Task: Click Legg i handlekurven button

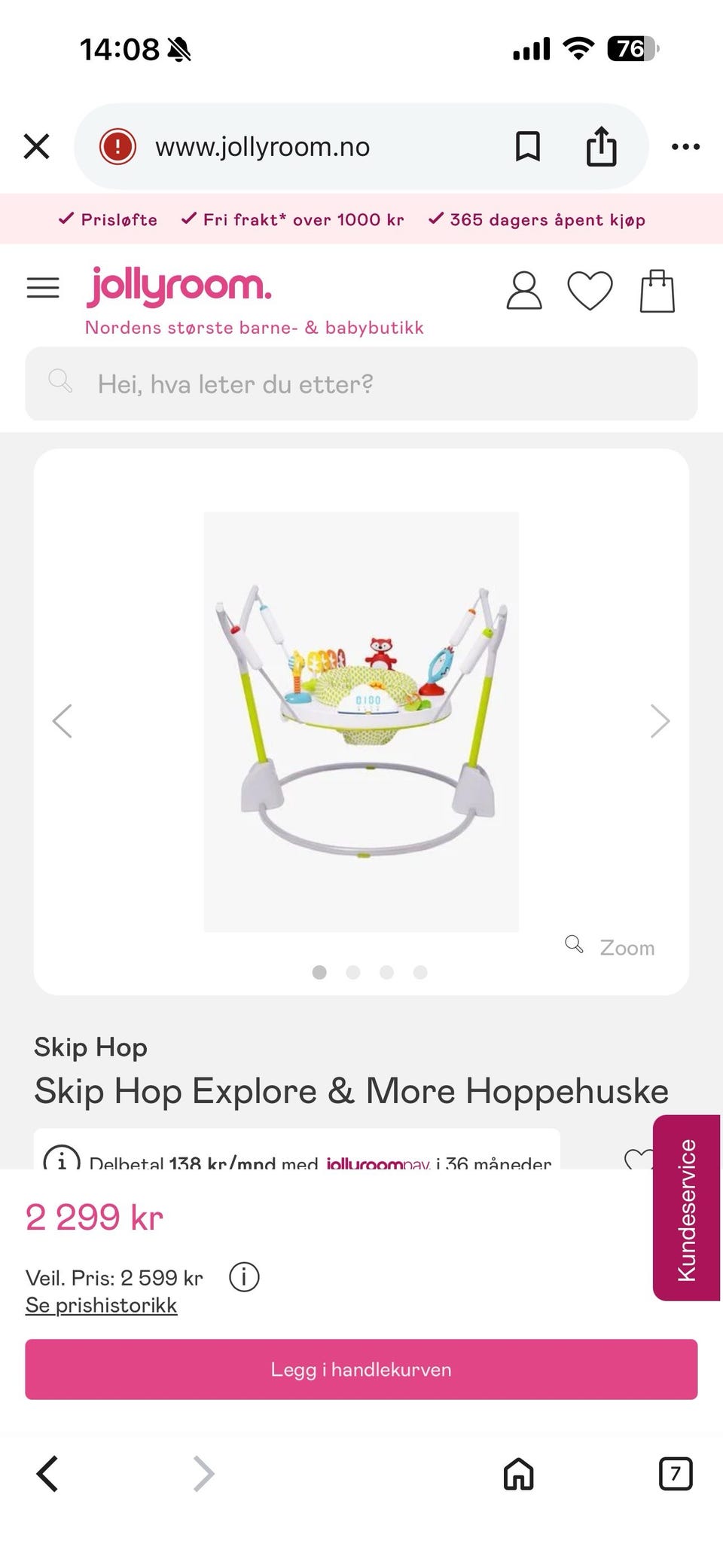Action: (x=361, y=1369)
